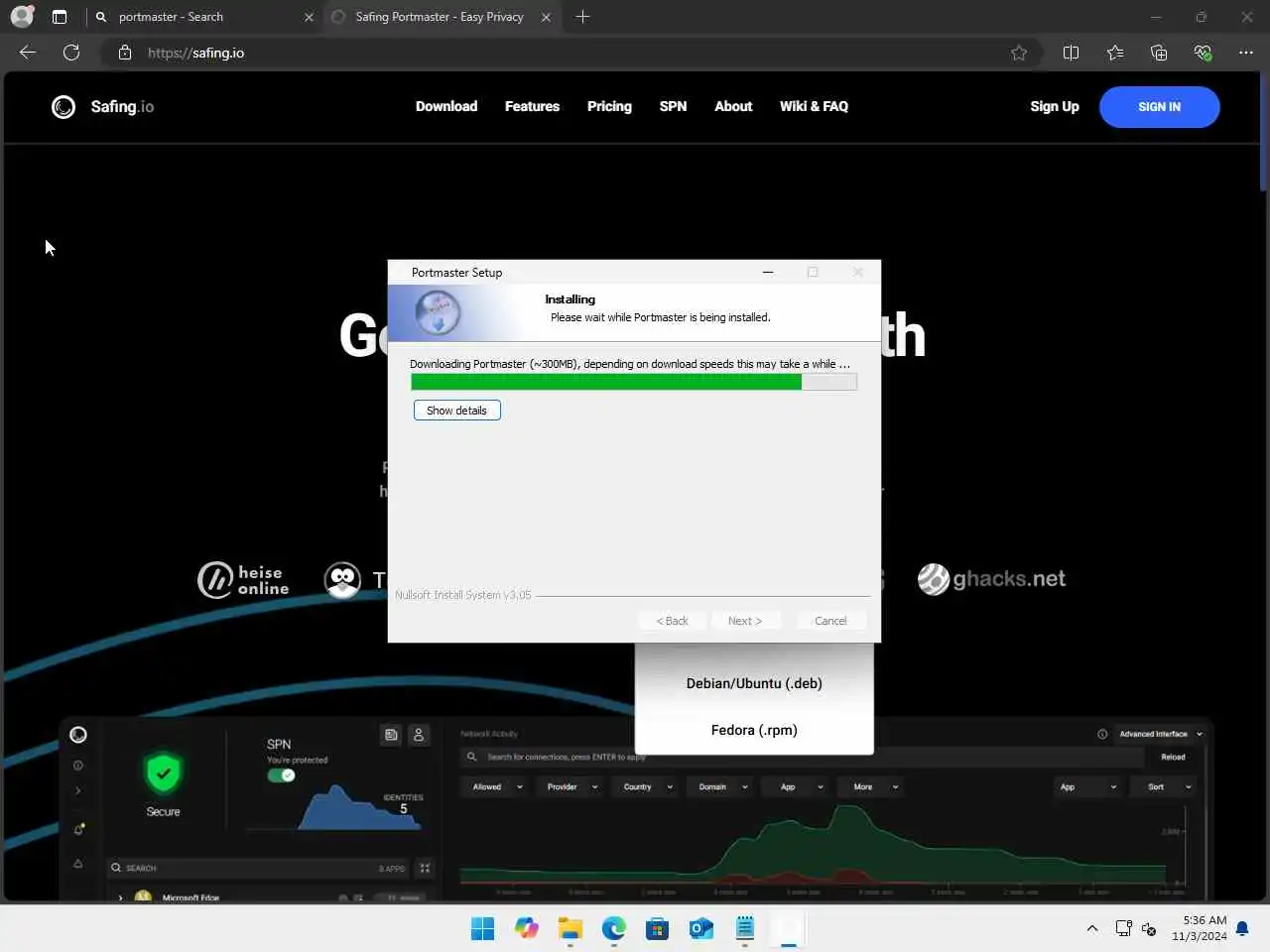1270x952 pixels.
Task: Open the Favorites list icon
Action: coord(1115,53)
